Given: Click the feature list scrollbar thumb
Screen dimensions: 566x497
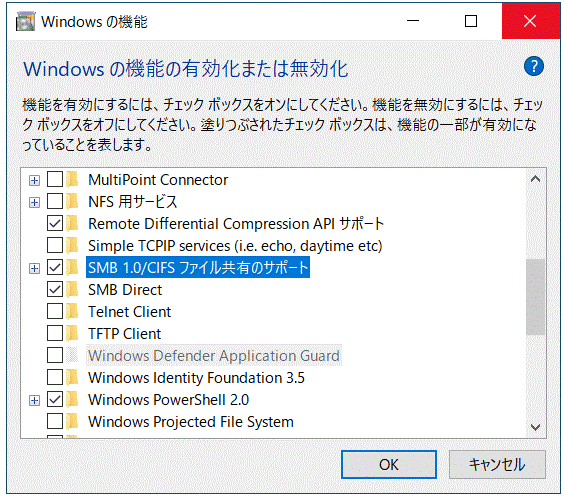Looking at the screenshot, I should tap(535, 297).
